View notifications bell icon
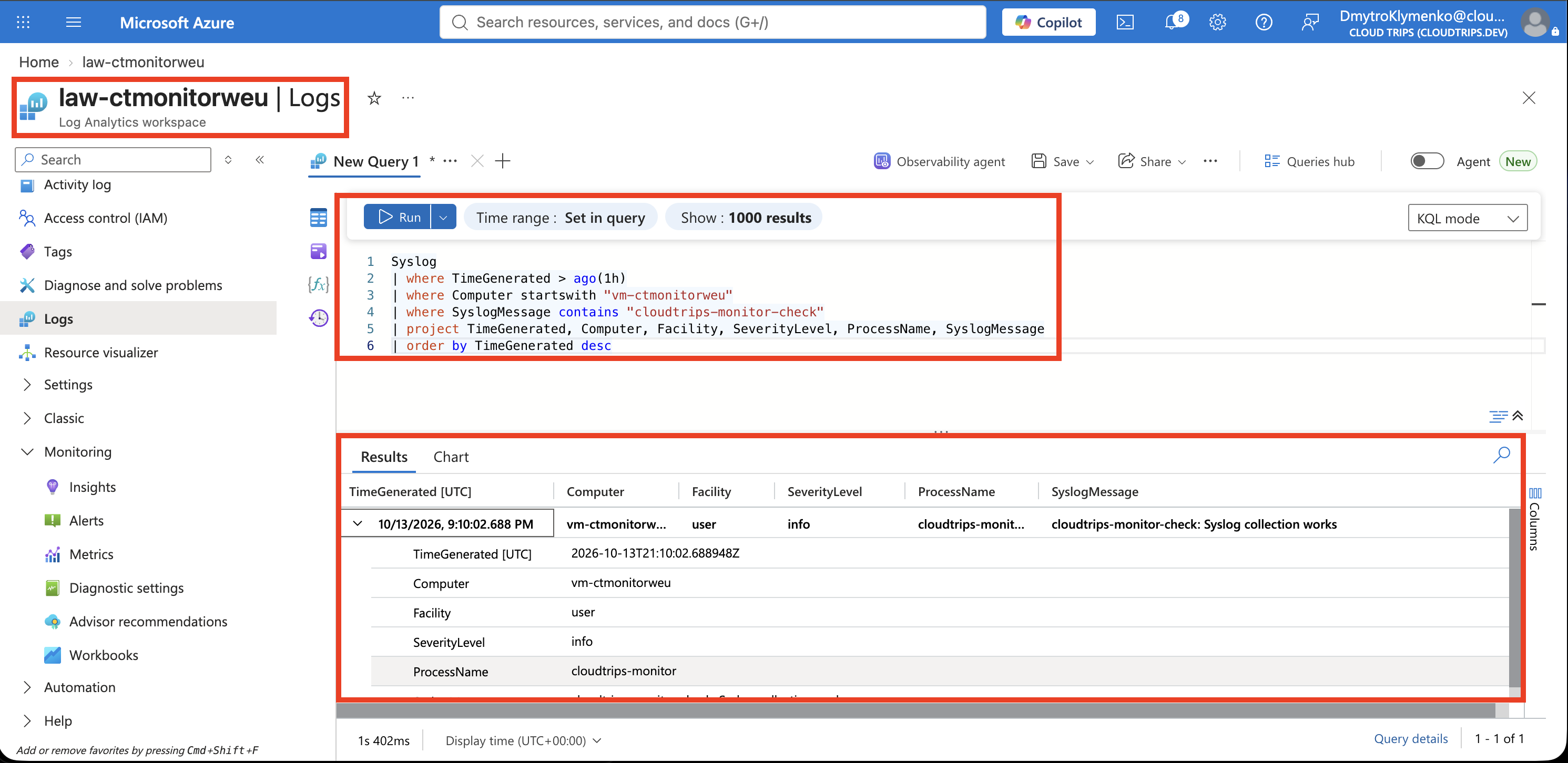1568x763 pixels. pos(1172,23)
